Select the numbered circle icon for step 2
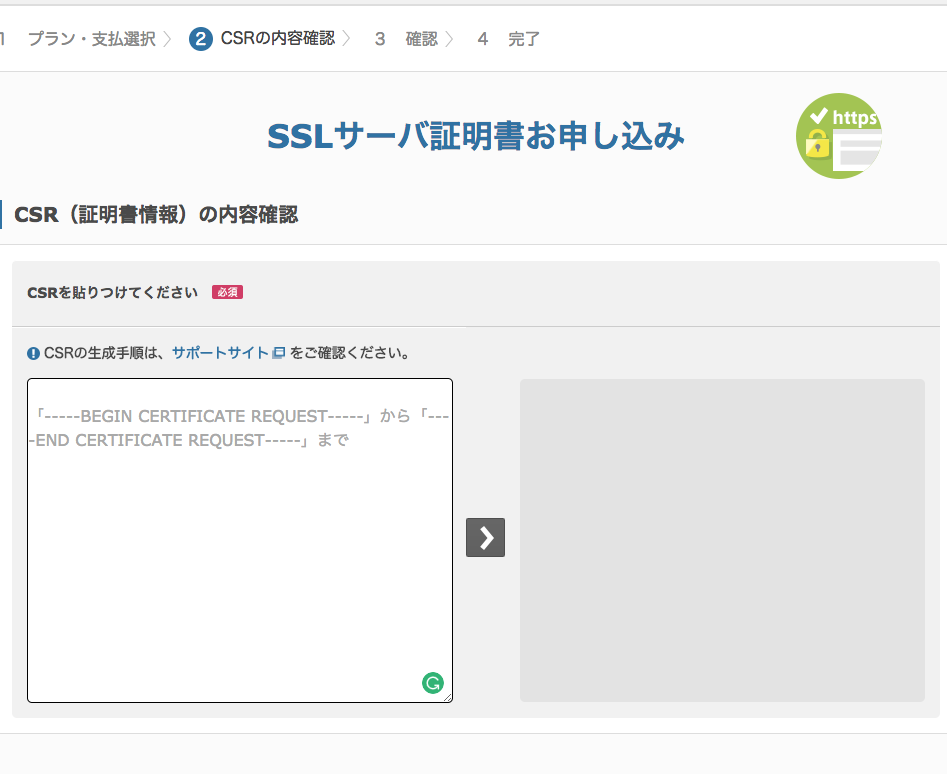Image resolution: width=947 pixels, height=774 pixels. [200, 38]
